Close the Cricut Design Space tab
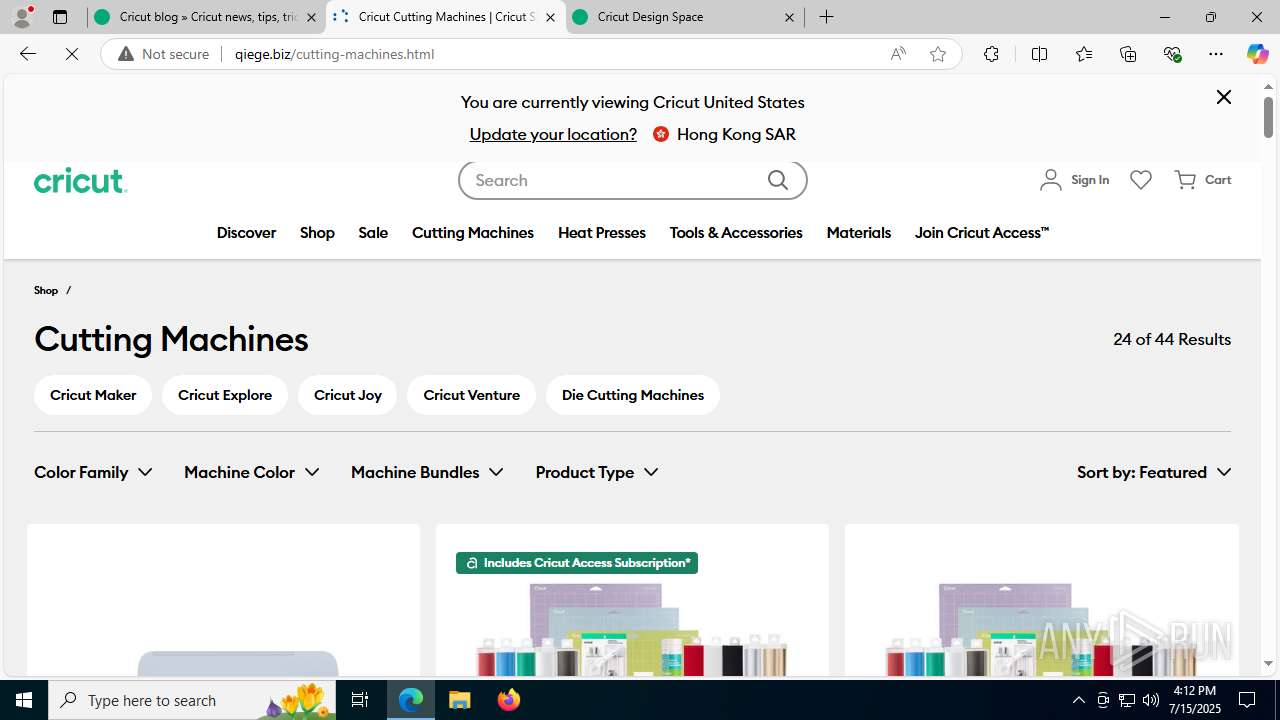 coord(789,17)
